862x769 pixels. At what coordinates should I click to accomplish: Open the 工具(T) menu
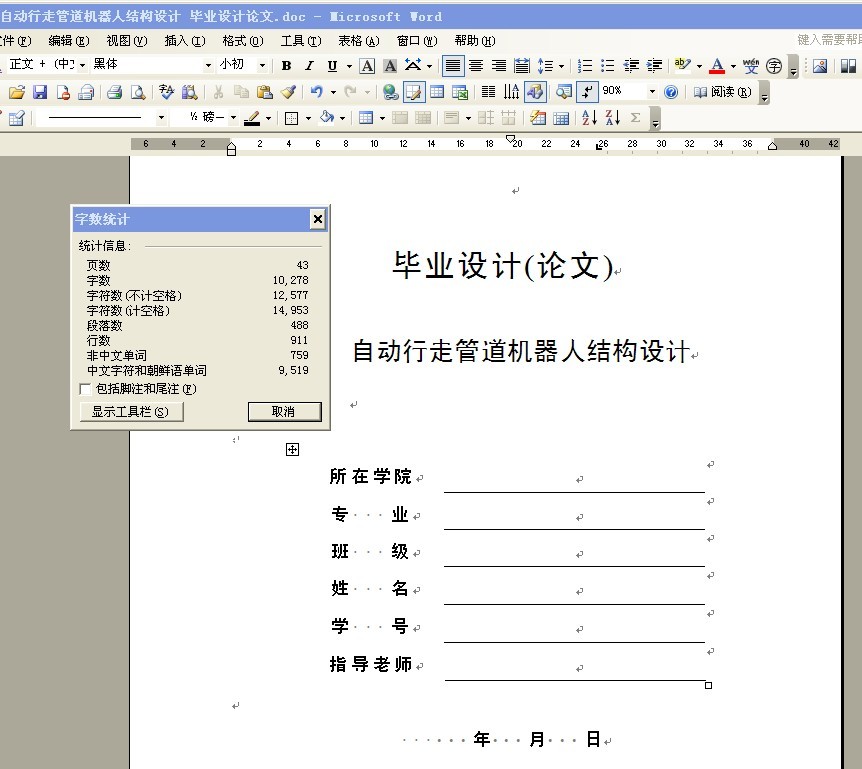pyautogui.click(x=301, y=41)
